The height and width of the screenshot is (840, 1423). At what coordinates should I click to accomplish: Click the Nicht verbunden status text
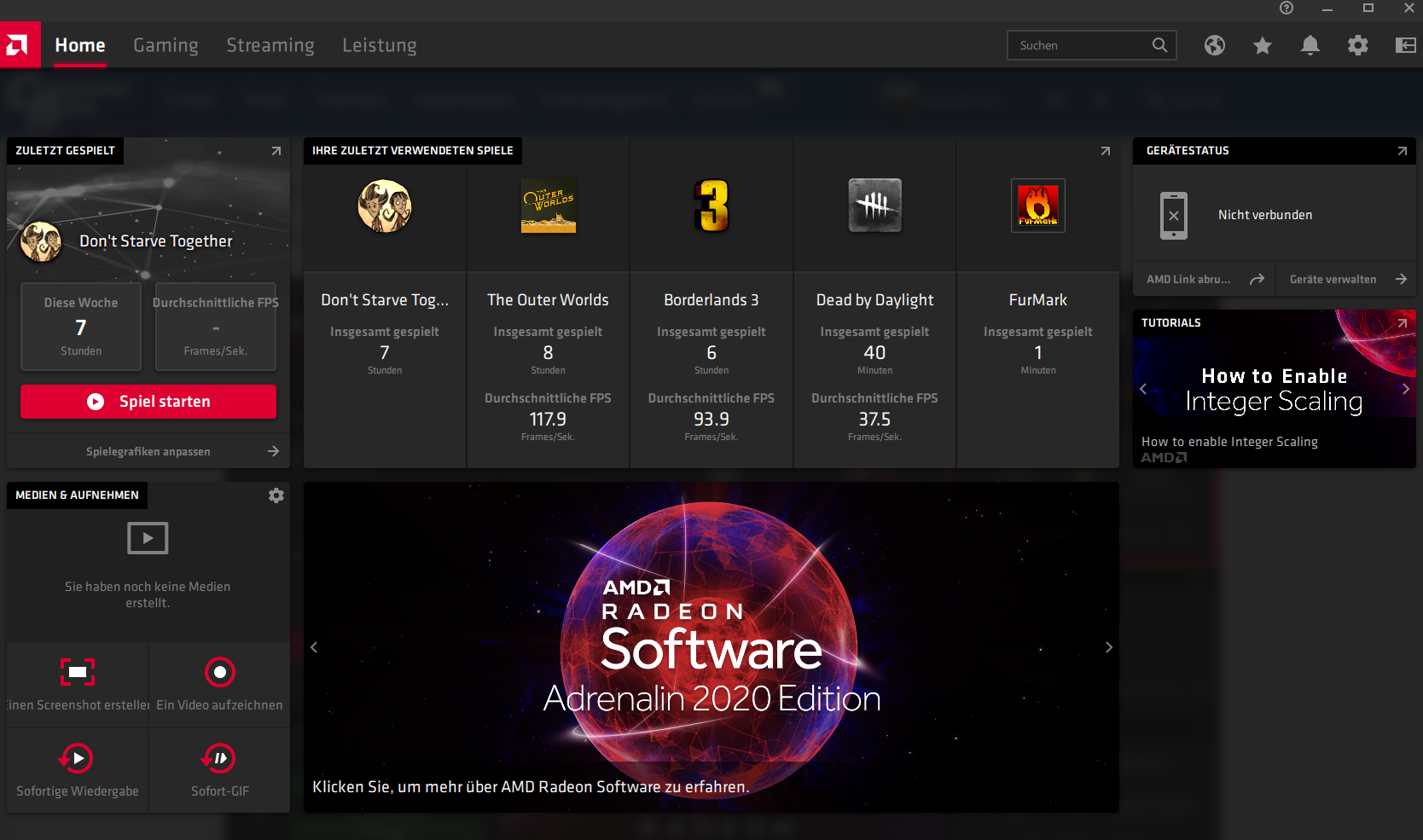1265,215
